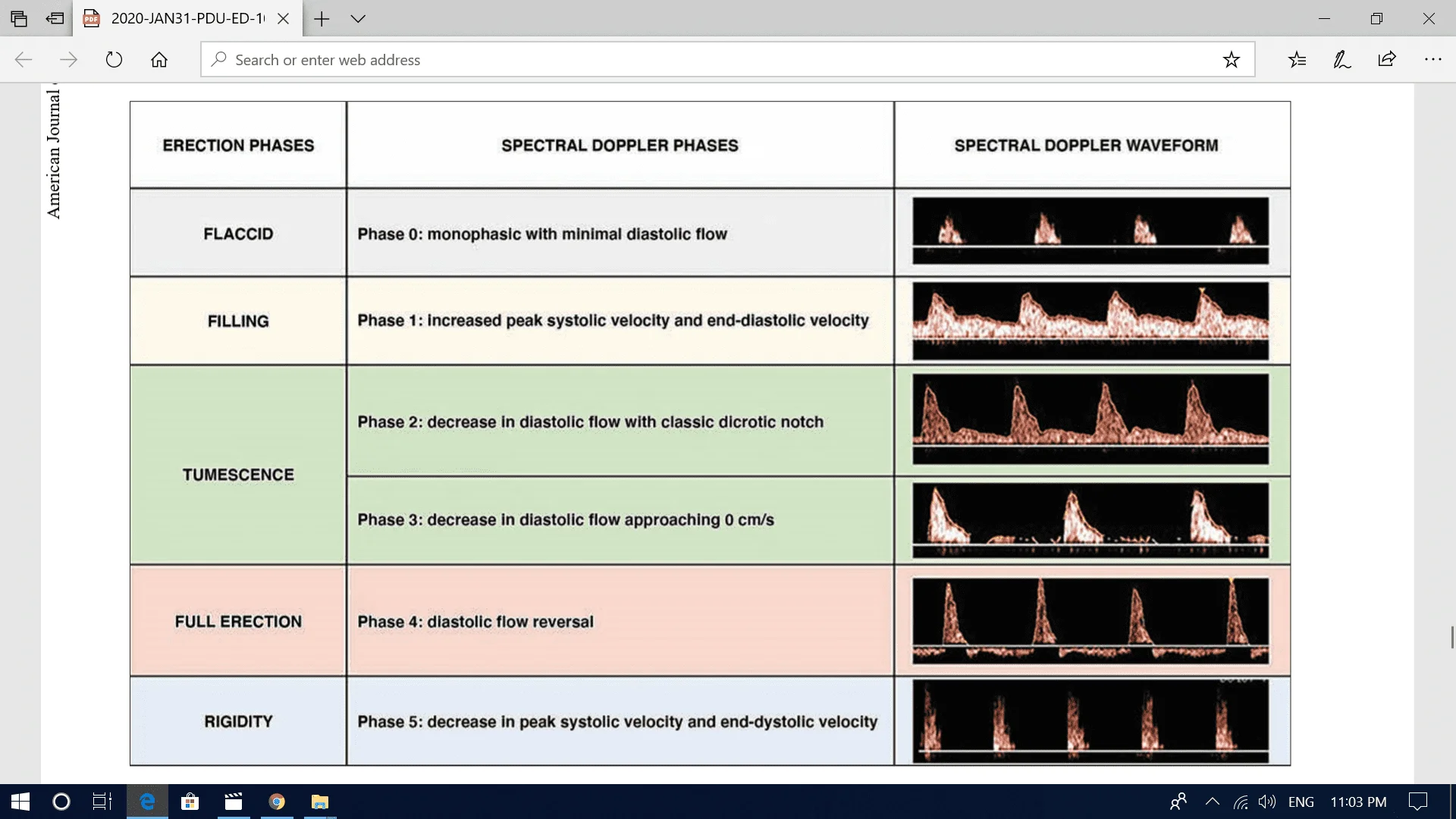
Task: Go to the browser home page
Action: point(159,59)
